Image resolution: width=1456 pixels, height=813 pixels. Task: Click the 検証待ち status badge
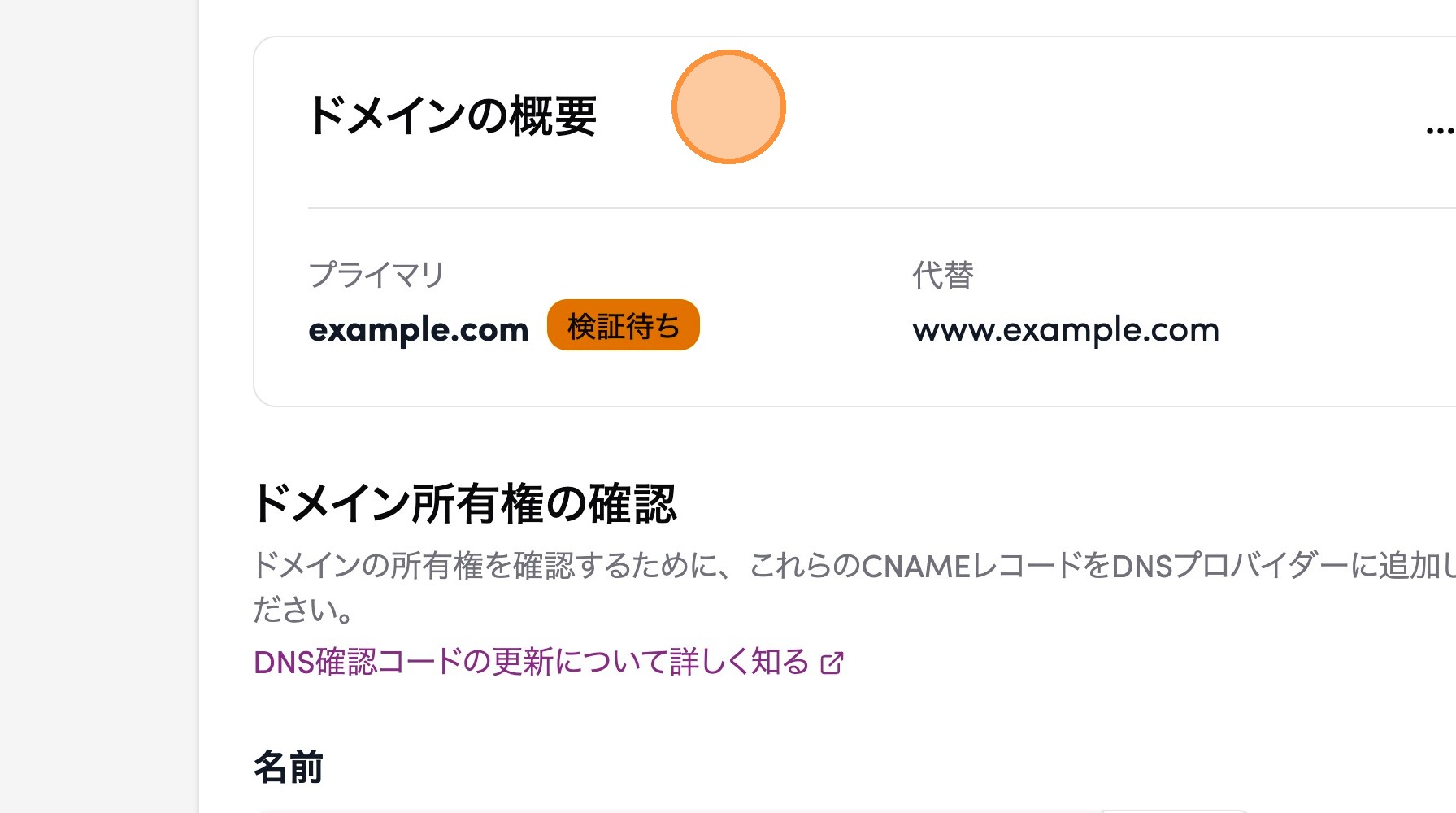(x=623, y=326)
